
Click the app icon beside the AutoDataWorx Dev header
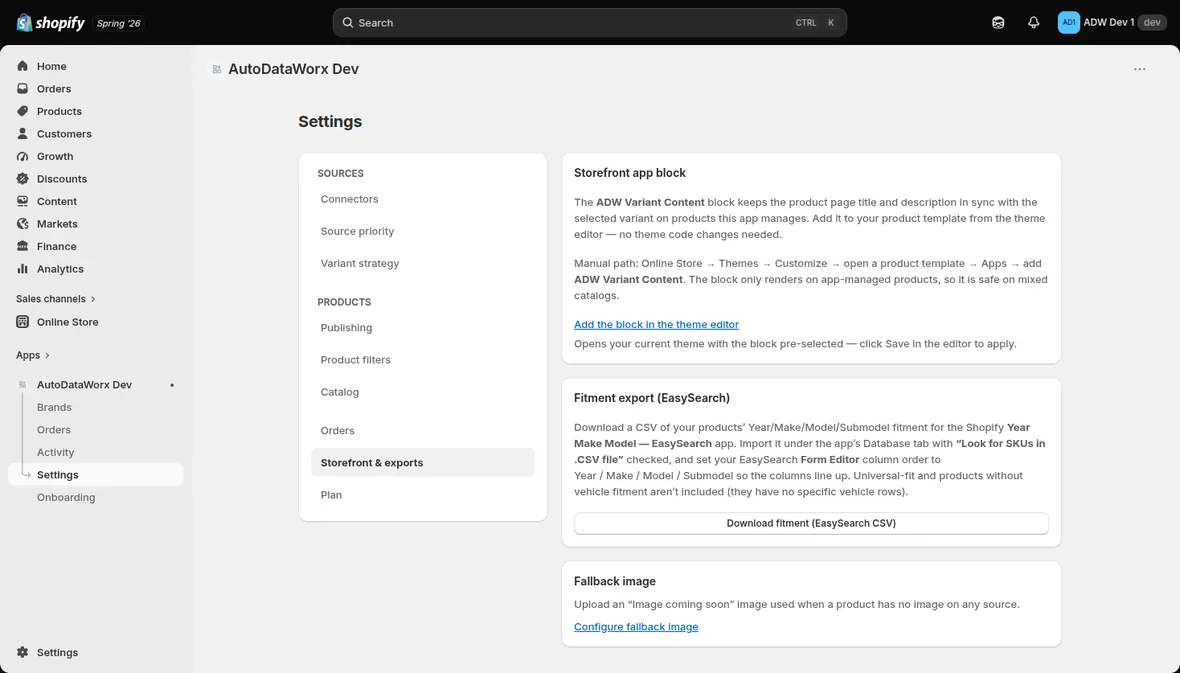click(x=217, y=69)
